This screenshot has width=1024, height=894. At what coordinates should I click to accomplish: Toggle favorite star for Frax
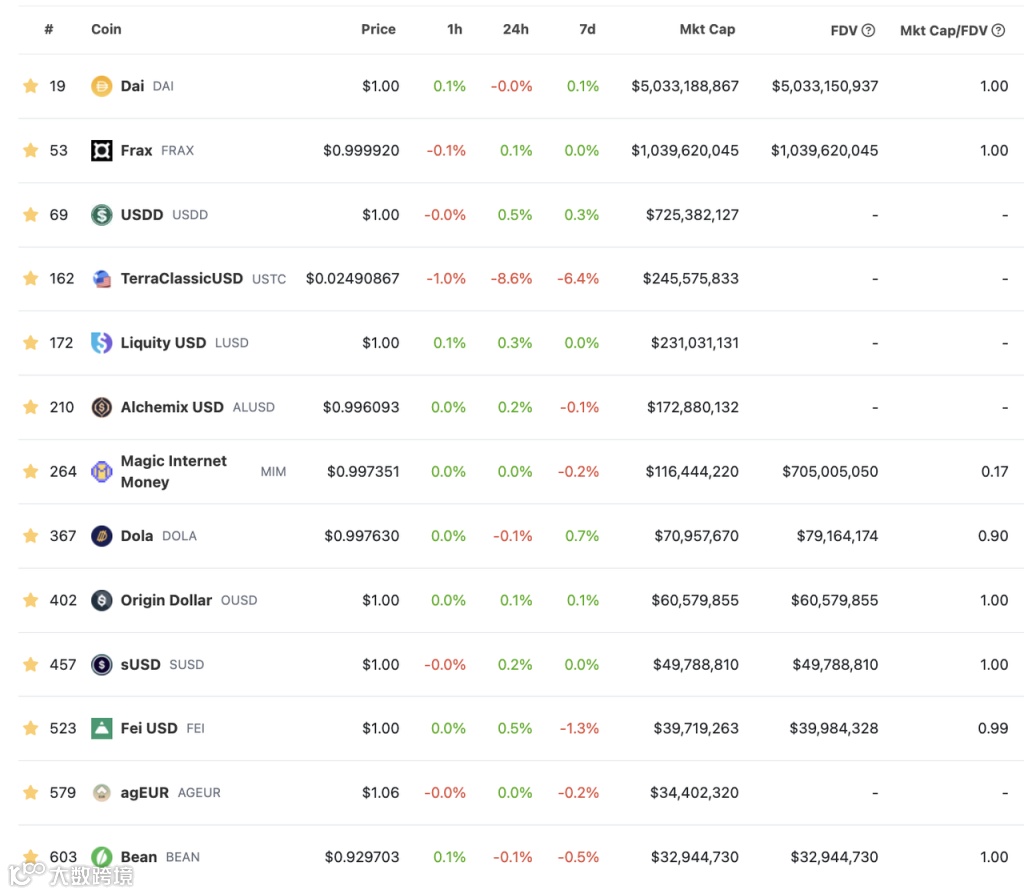pos(30,151)
